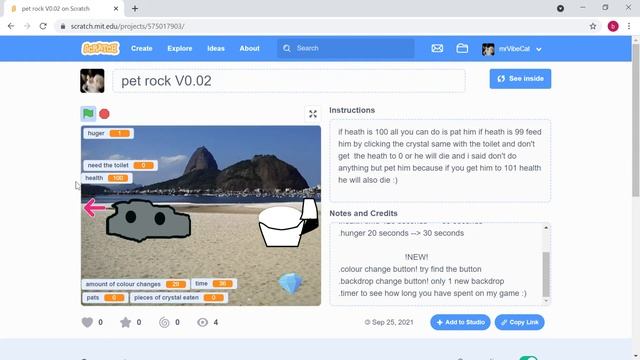Click the browser address bar URL
Viewport: 640px width, 360px height.
[x=127, y=26]
